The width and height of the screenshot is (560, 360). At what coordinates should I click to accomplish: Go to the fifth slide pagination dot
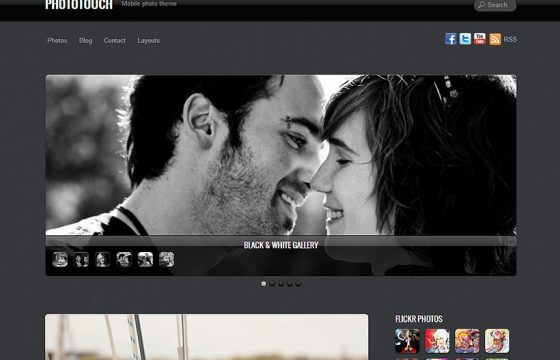click(298, 284)
